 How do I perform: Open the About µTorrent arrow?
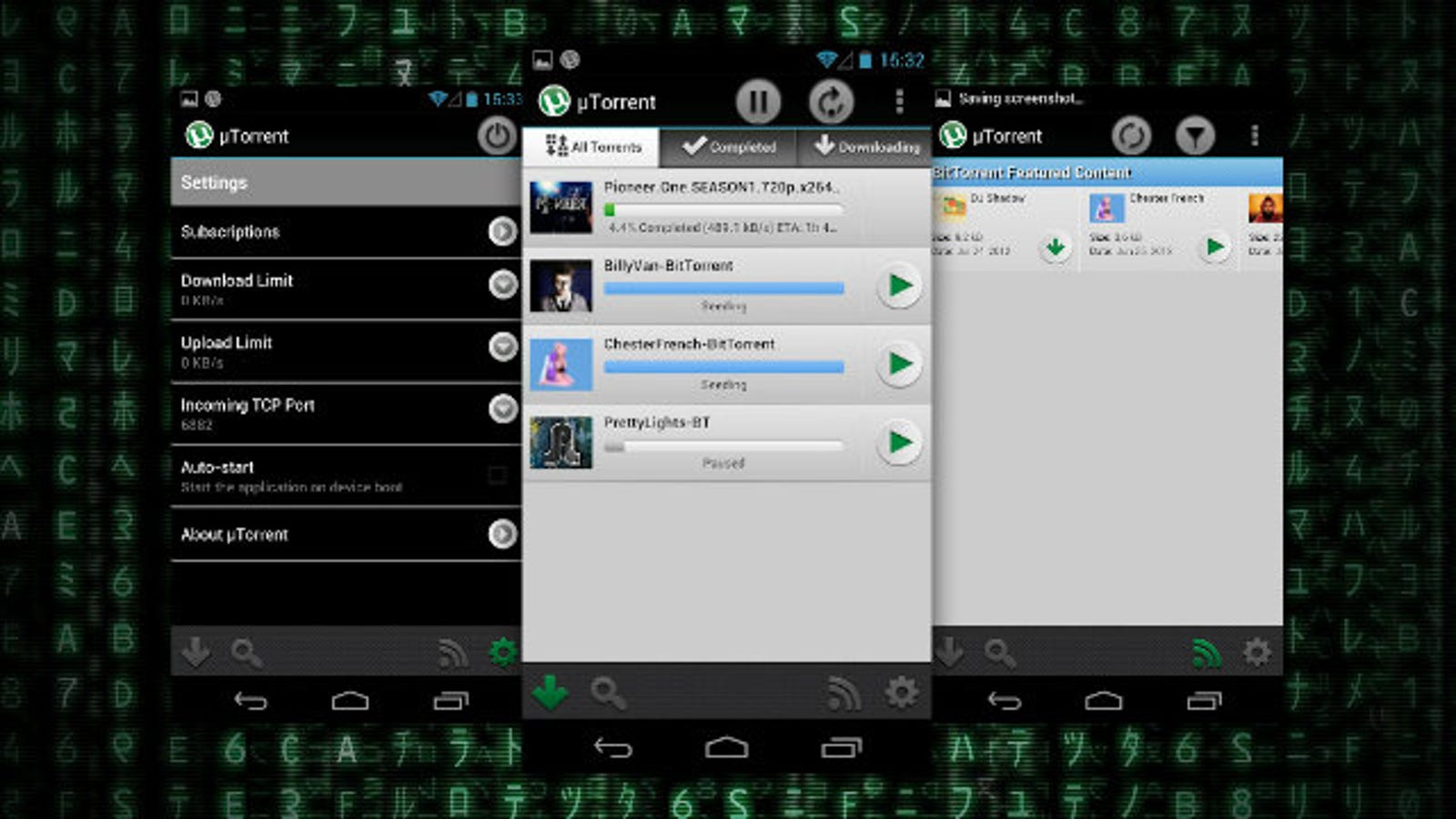click(502, 533)
